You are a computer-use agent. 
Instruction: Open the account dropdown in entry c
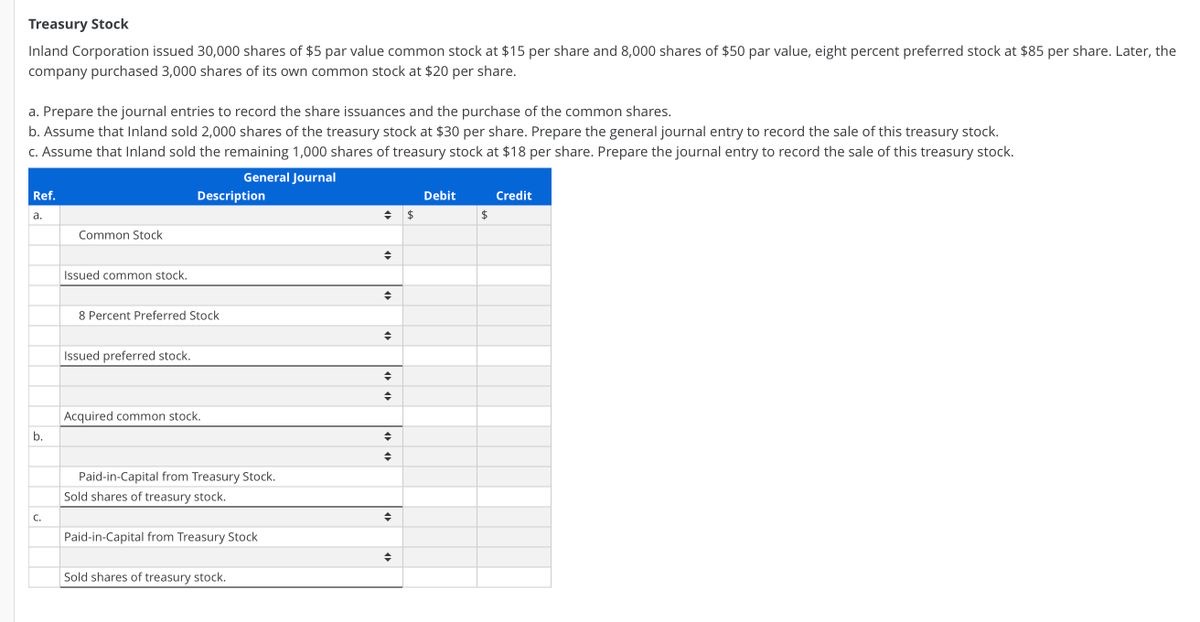click(387, 516)
